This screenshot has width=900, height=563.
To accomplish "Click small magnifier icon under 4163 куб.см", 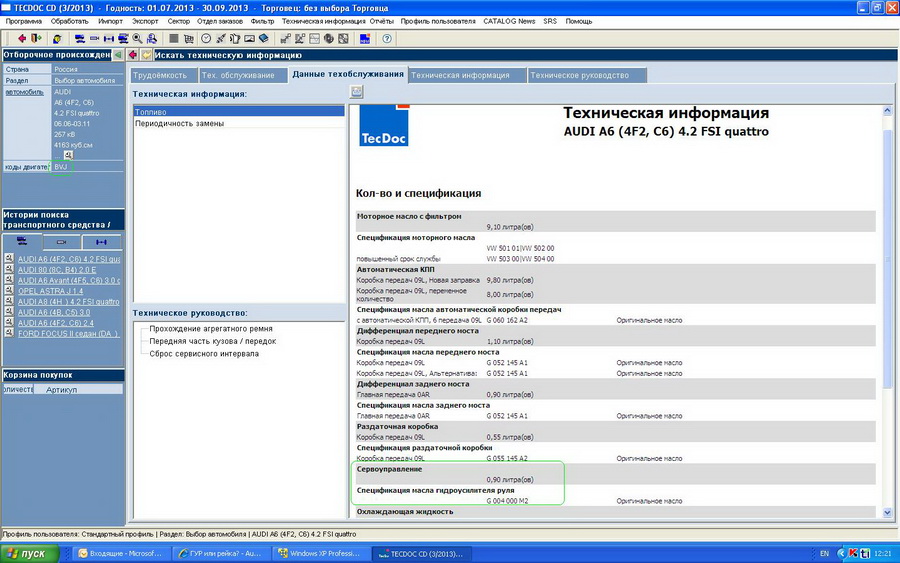I will 68,155.
